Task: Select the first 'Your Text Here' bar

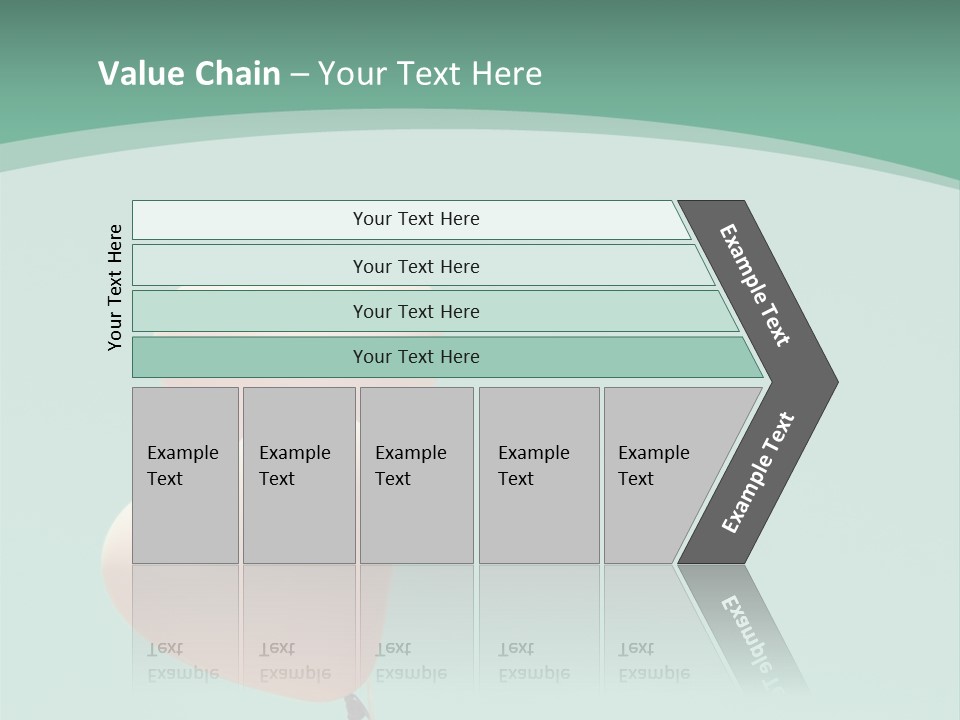Action: coord(415,219)
